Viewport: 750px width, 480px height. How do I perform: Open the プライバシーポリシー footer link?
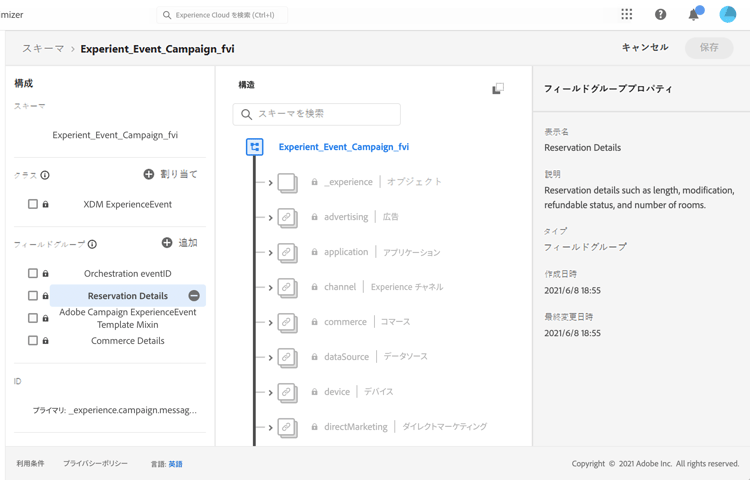[95, 463]
